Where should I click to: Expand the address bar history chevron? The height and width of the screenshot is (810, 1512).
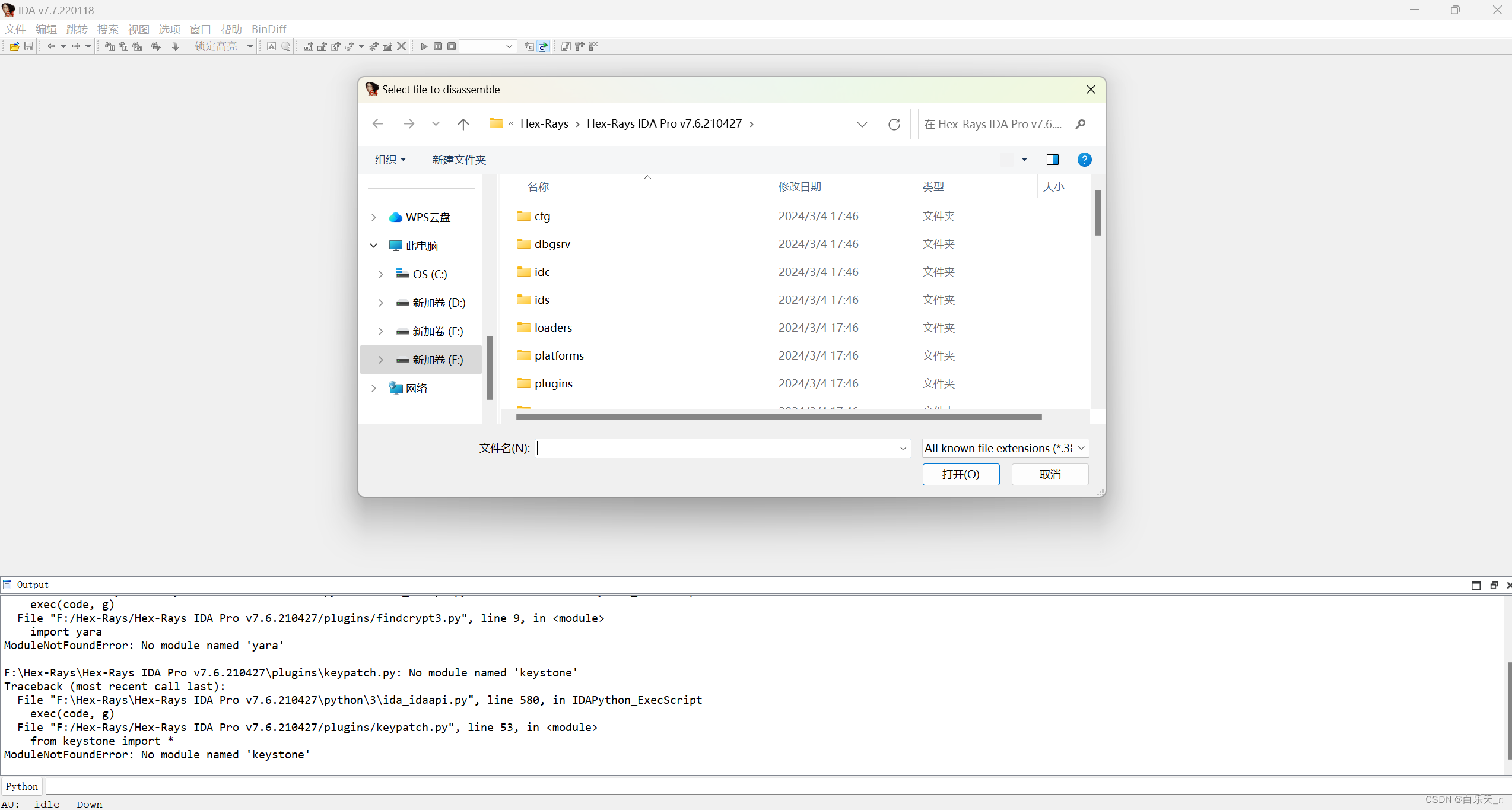[862, 124]
